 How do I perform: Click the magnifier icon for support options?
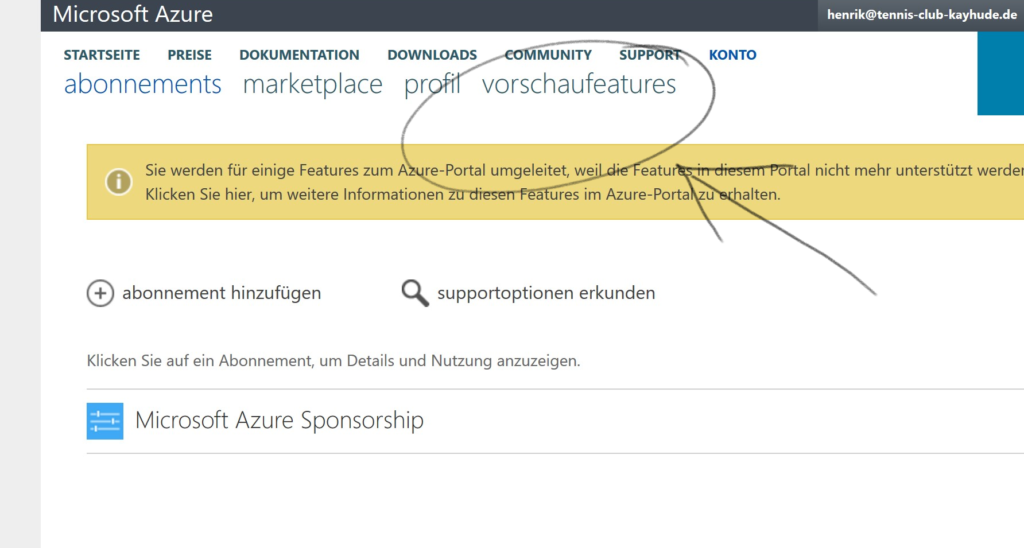(x=414, y=293)
